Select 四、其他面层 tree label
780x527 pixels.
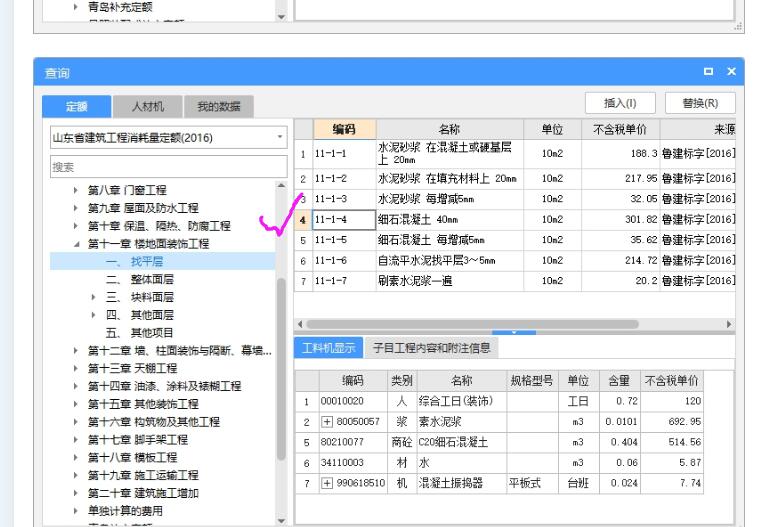coord(140,315)
